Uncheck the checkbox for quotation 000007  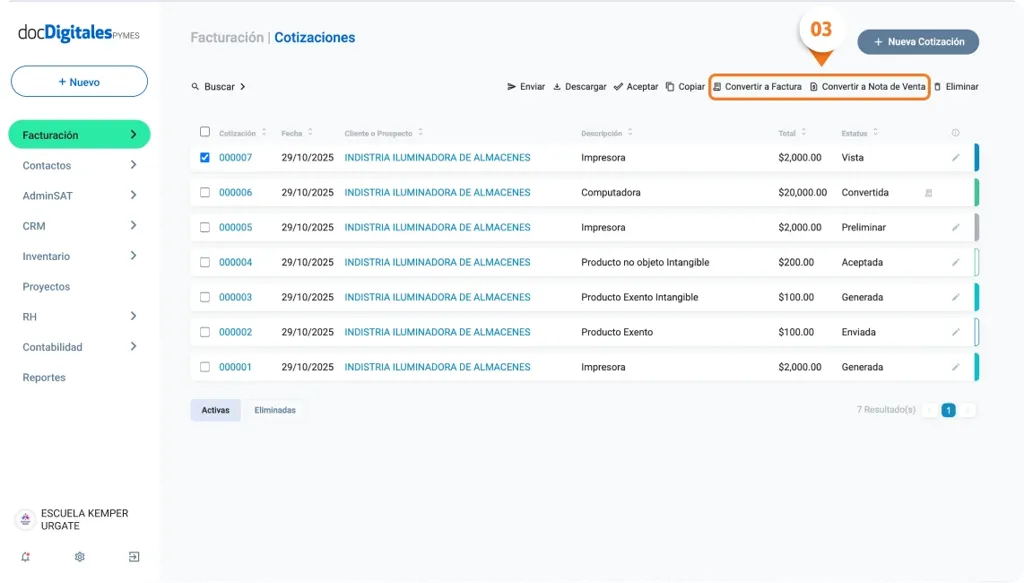[205, 157]
